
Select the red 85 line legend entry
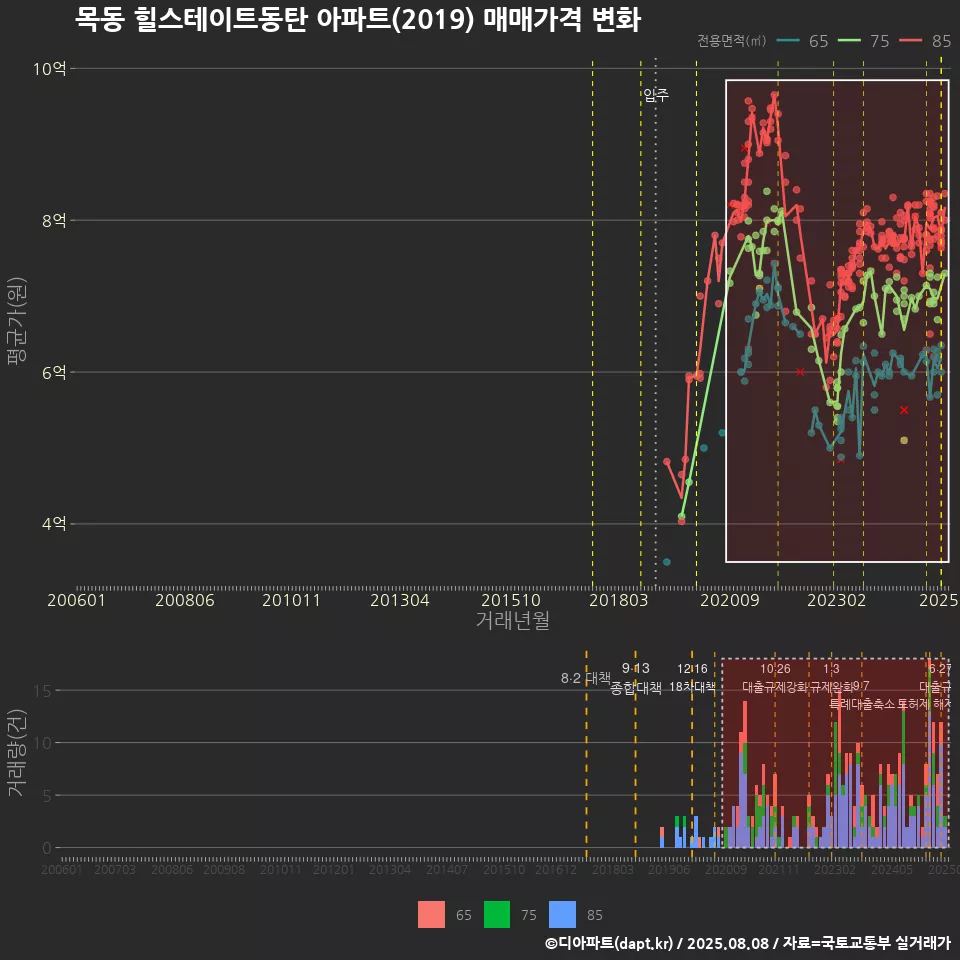tap(925, 41)
